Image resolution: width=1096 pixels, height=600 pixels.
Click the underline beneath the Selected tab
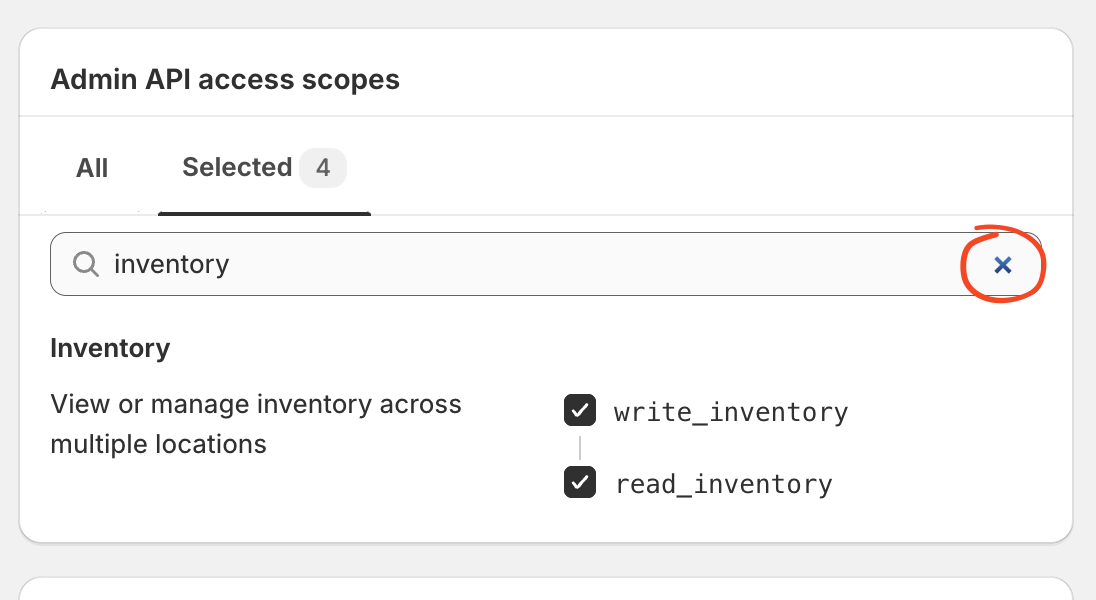point(264,213)
